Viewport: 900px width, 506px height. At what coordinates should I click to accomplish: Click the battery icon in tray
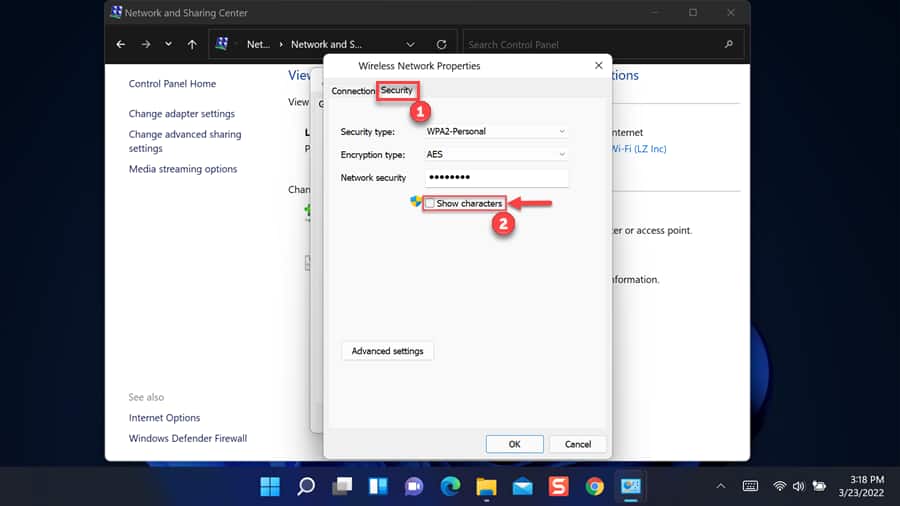tap(819, 486)
